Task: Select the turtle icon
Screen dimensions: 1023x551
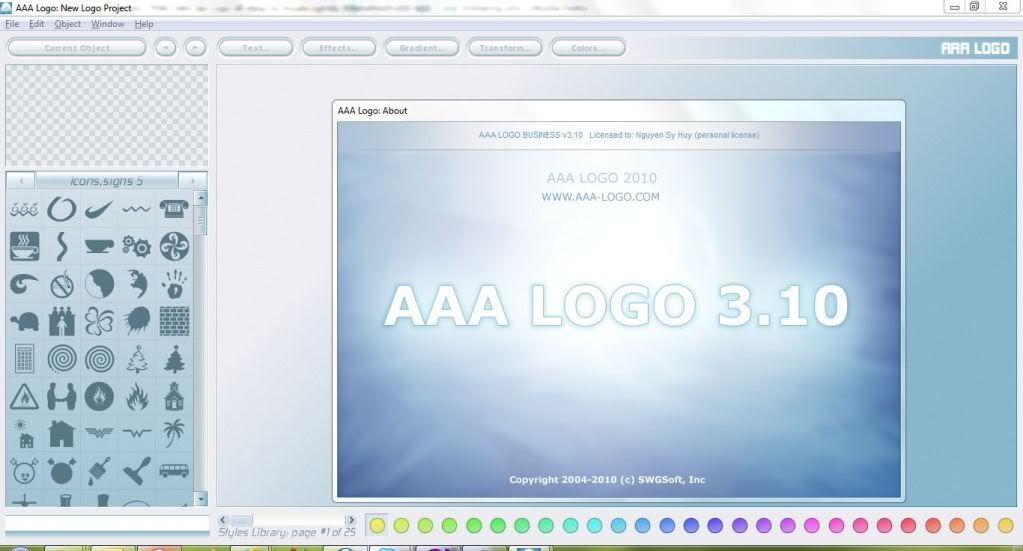Action: pyautogui.click(x=24, y=321)
